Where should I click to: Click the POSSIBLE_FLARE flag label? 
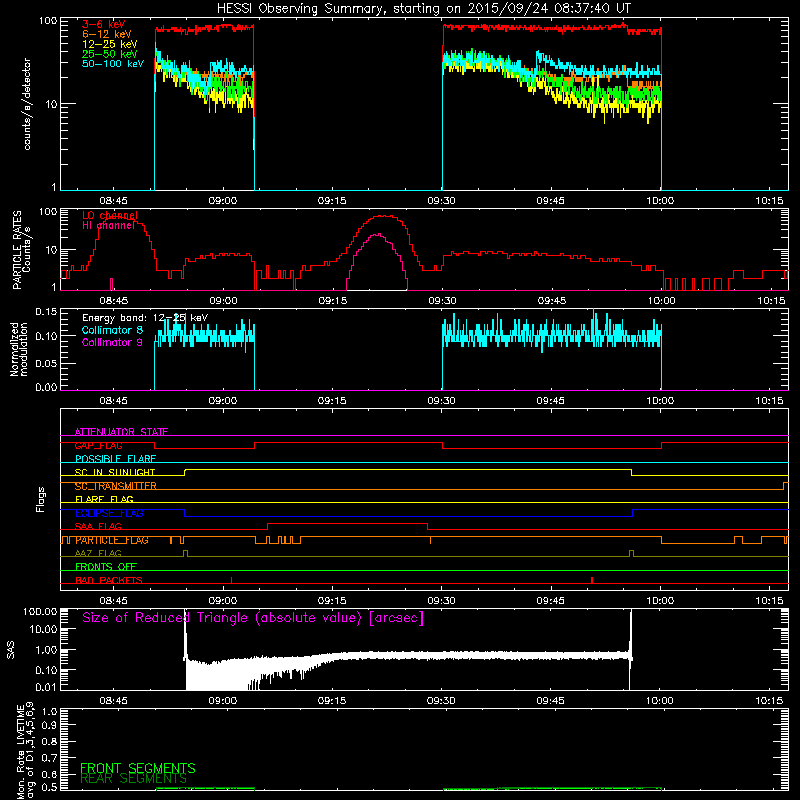coord(115,459)
